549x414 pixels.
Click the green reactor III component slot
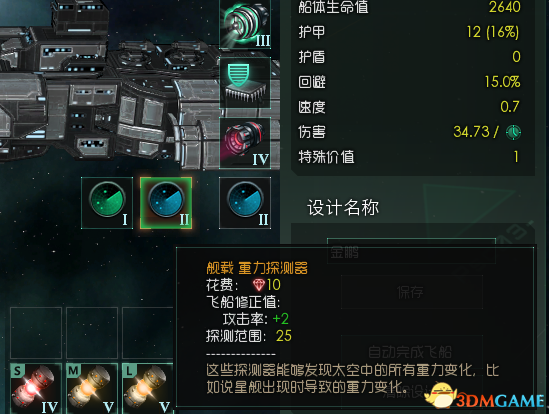[245, 24]
